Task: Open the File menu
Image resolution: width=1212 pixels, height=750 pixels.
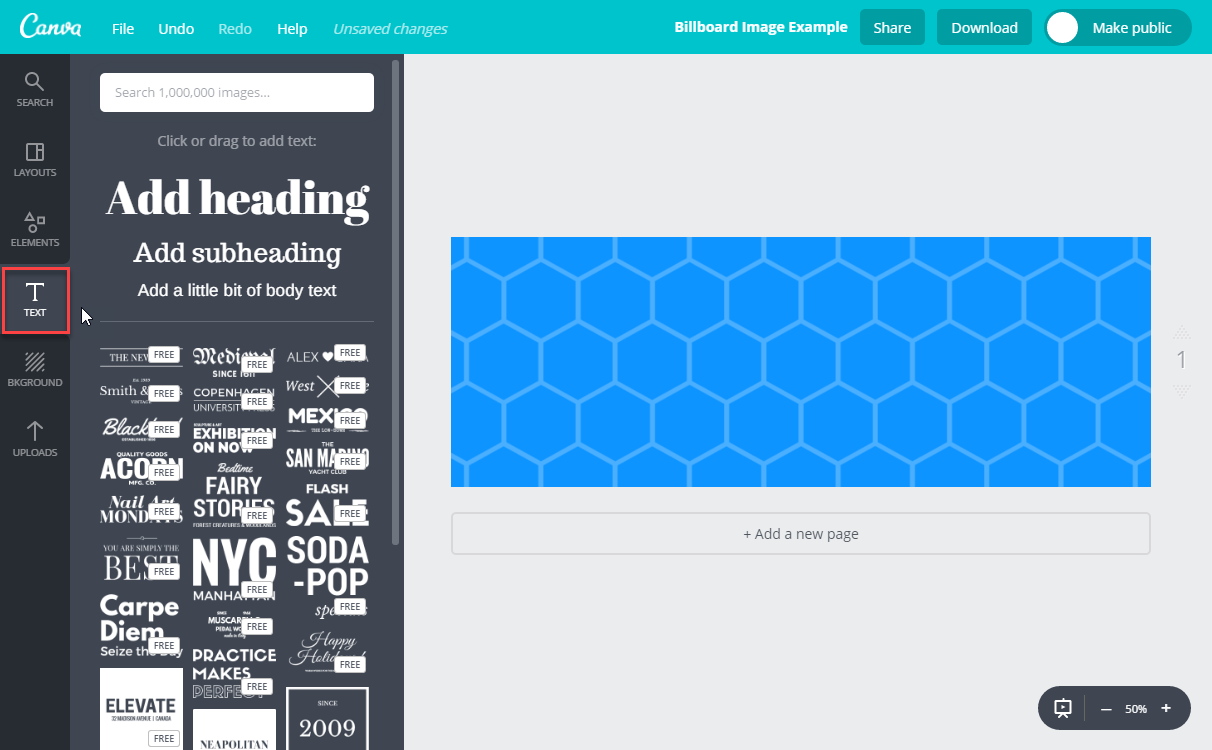Action: point(123,28)
